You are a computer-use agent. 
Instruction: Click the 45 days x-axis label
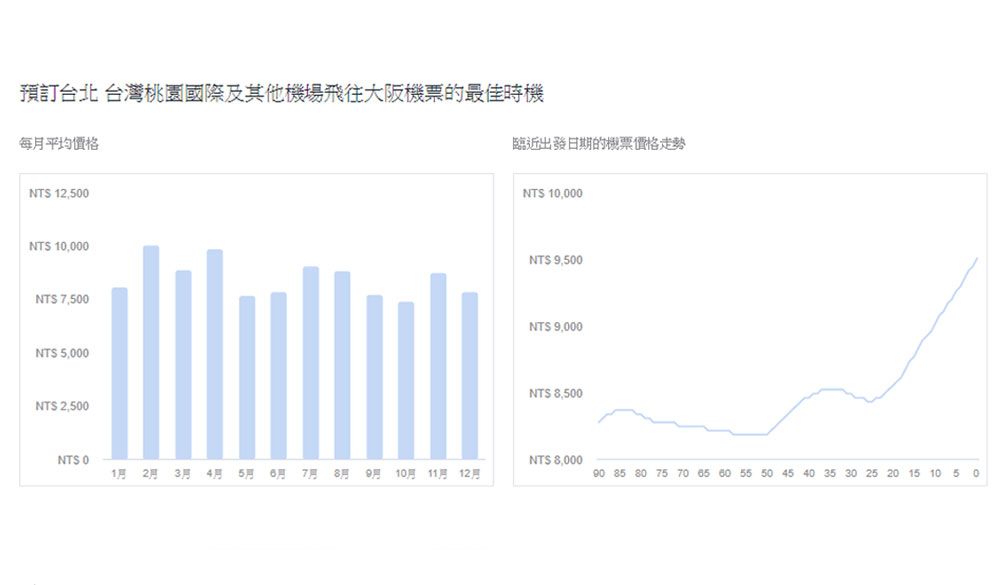(x=788, y=473)
